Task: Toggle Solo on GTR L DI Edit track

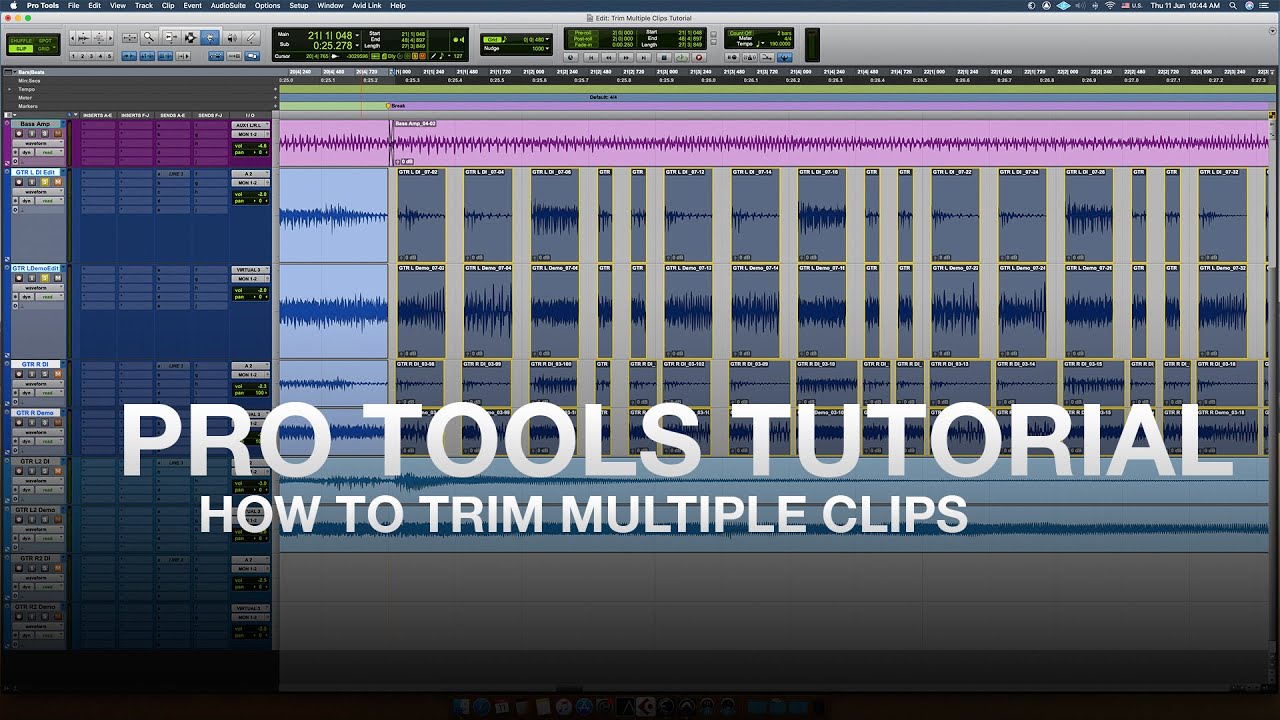Action: [x=45, y=182]
